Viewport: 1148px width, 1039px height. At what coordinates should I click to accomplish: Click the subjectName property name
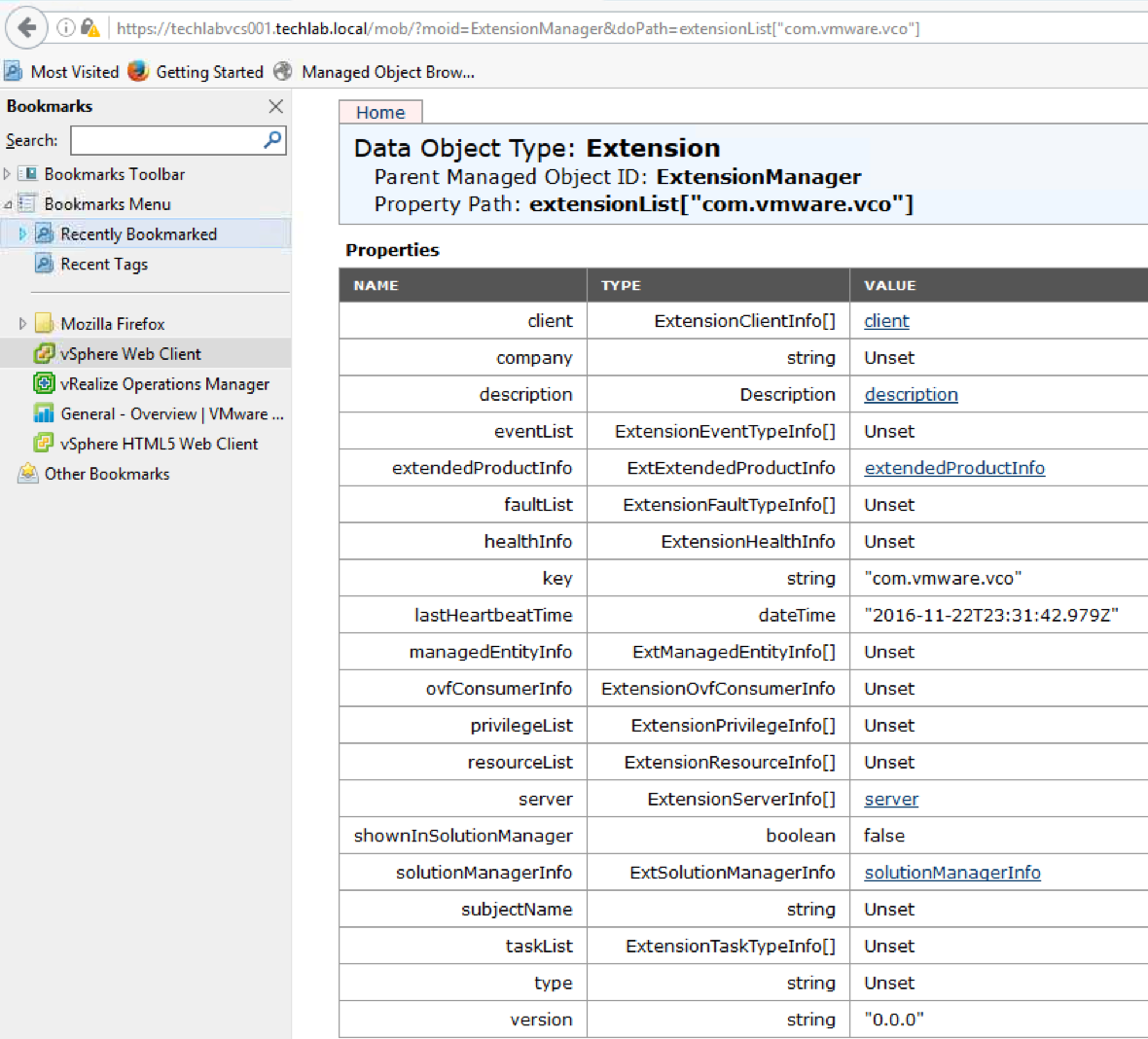coord(517,910)
